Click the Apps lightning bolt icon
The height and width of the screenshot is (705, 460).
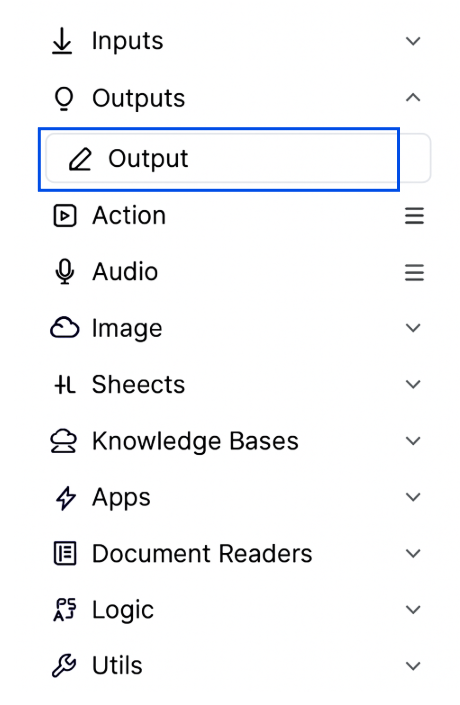click(x=66, y=498)
